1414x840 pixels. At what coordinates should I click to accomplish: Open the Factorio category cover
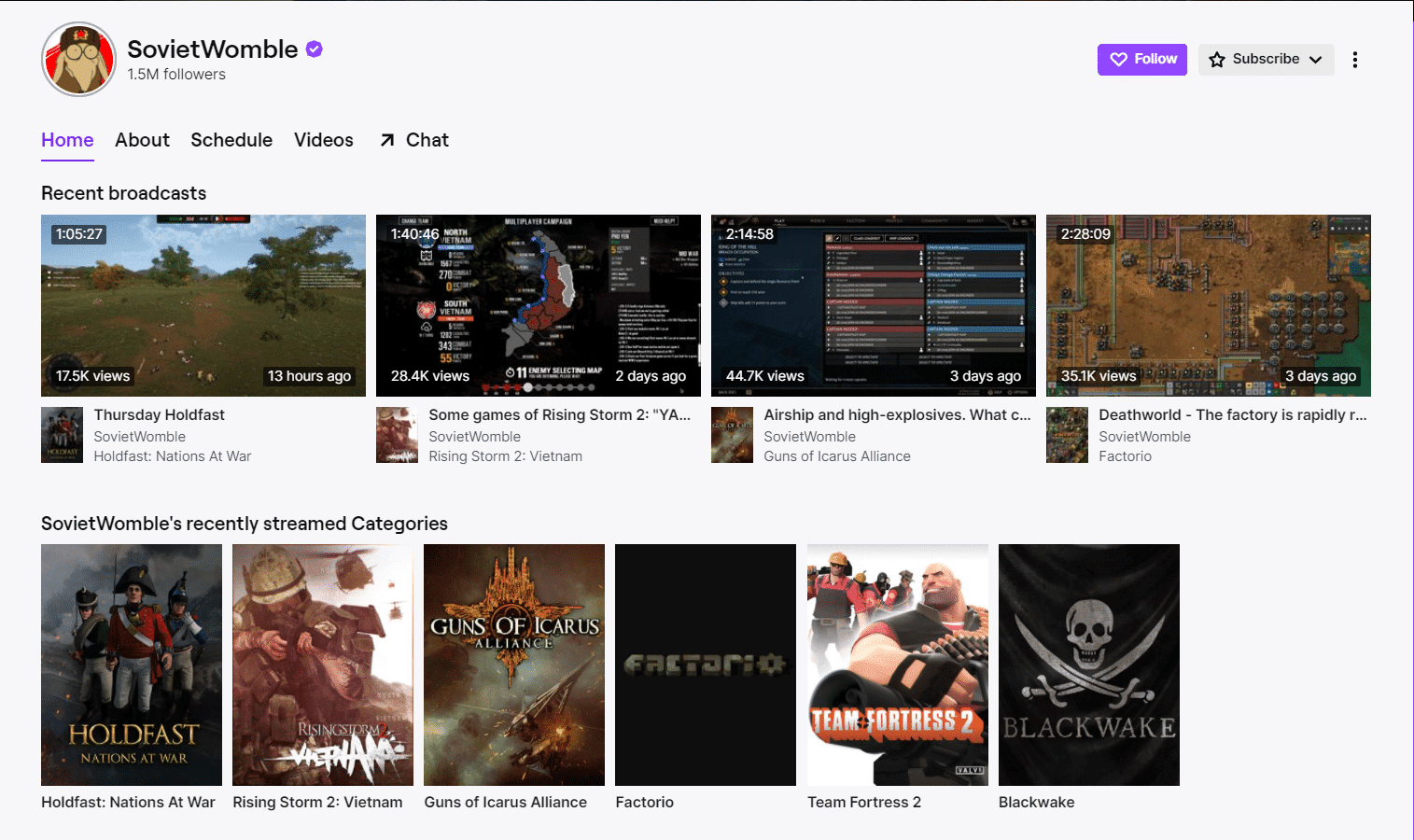pos(706,665)
